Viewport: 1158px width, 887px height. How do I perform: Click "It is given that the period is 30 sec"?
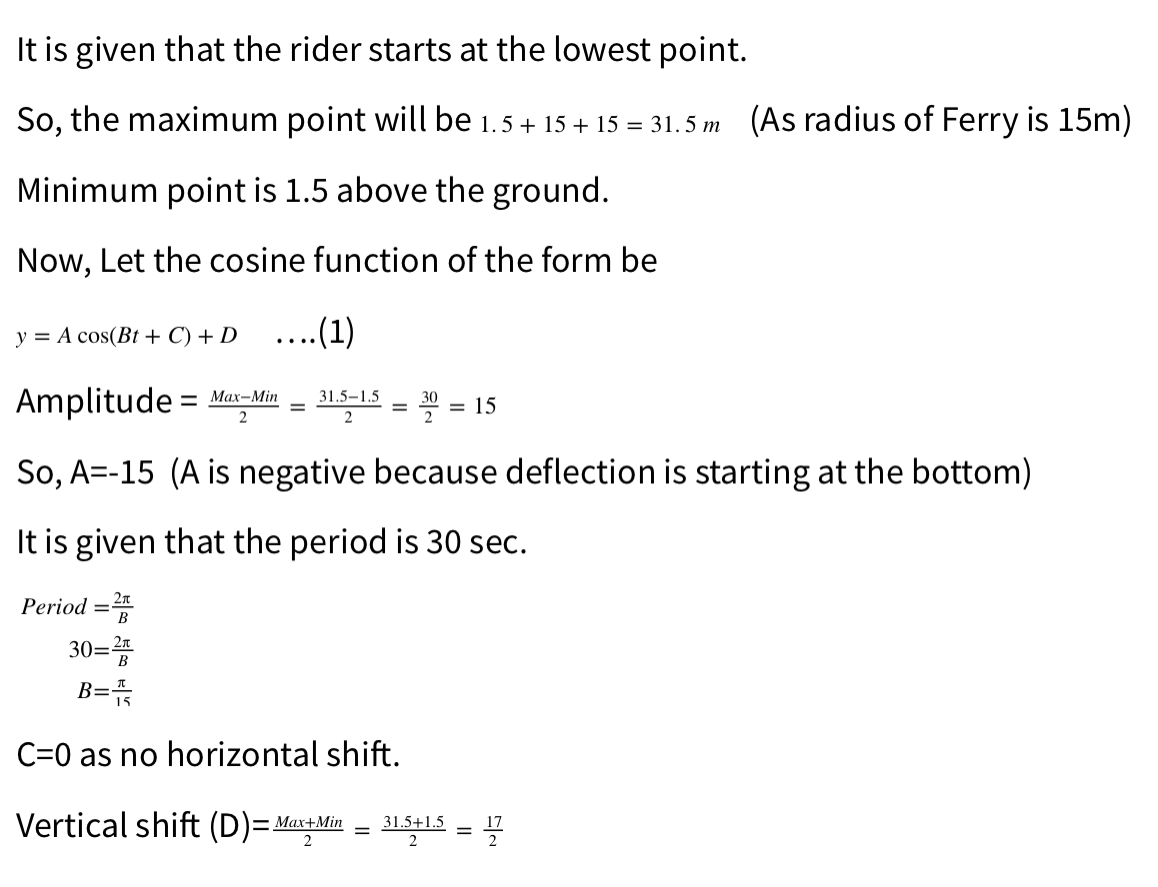tap(272, 542)
